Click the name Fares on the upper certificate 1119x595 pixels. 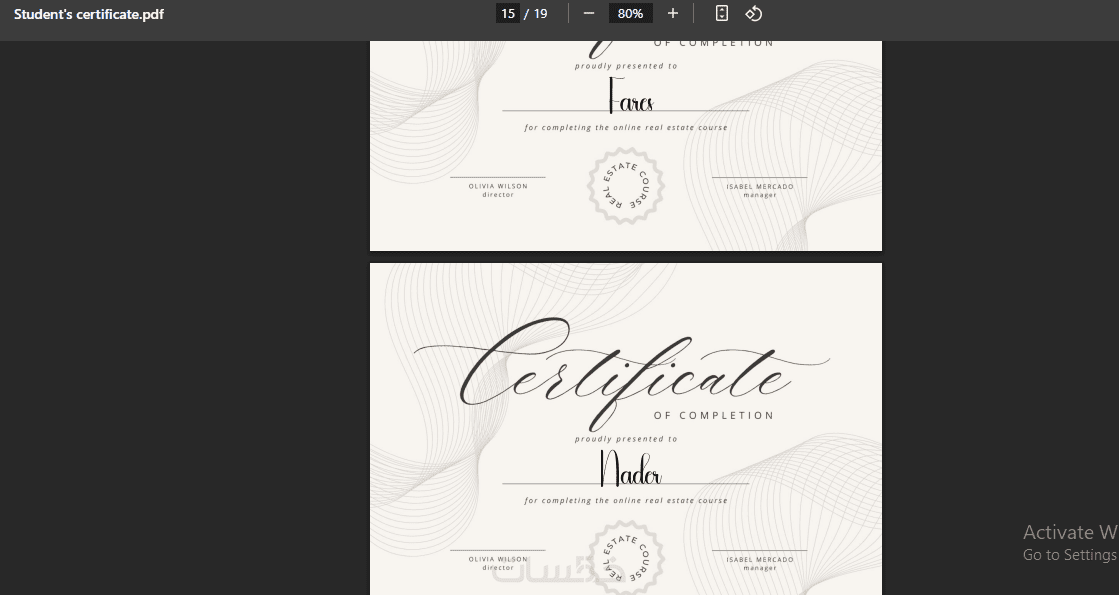point(631,96)
